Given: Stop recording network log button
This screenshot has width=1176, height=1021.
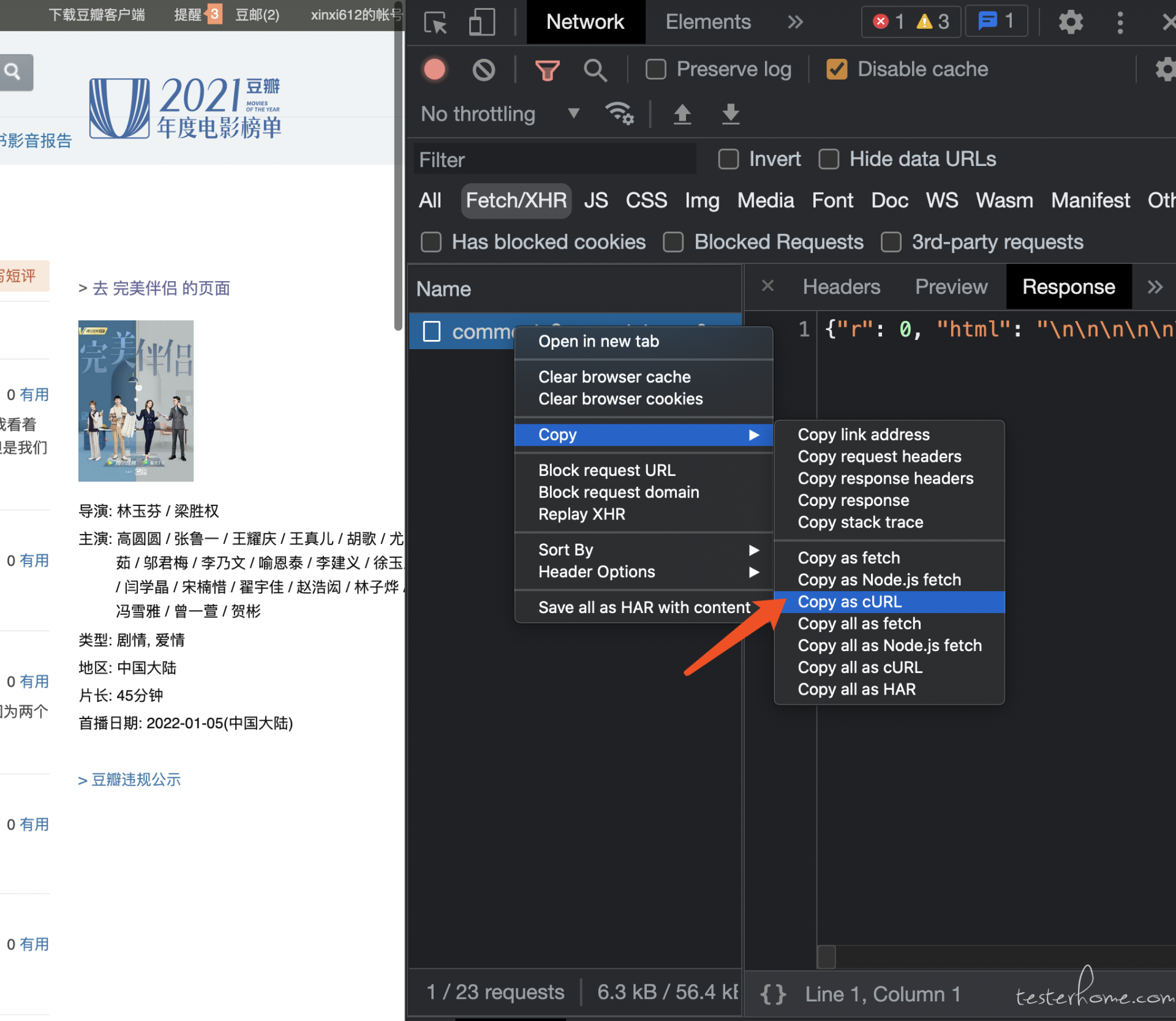Looking at the screenshot, I should pyautogui.click(x=435, y=69).
